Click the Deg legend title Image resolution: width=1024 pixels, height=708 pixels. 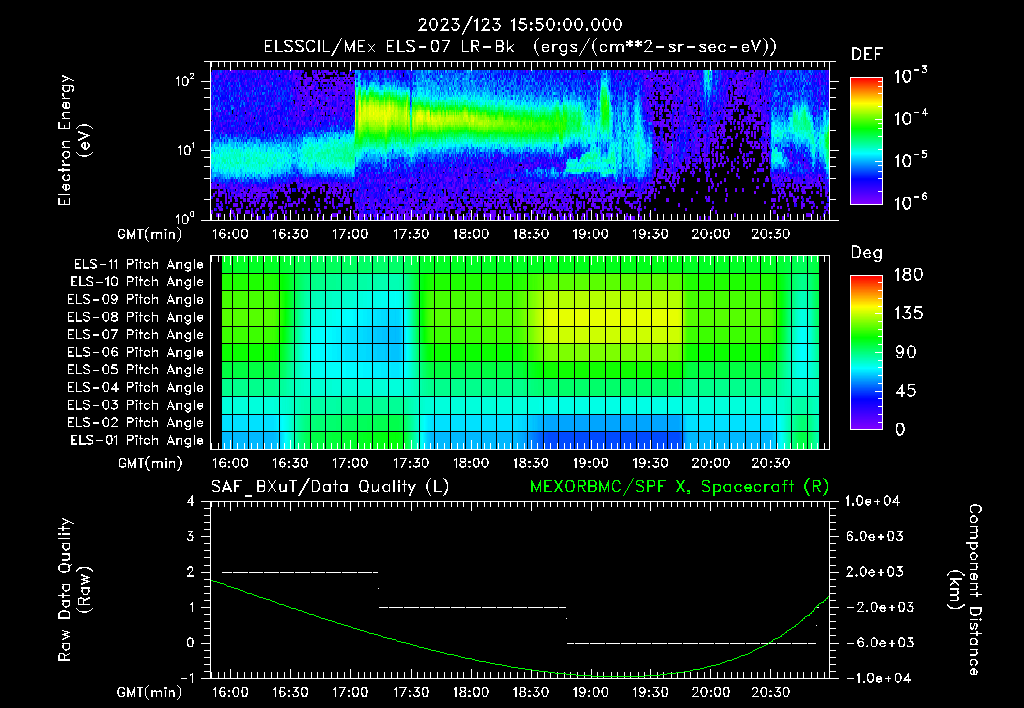867,253
